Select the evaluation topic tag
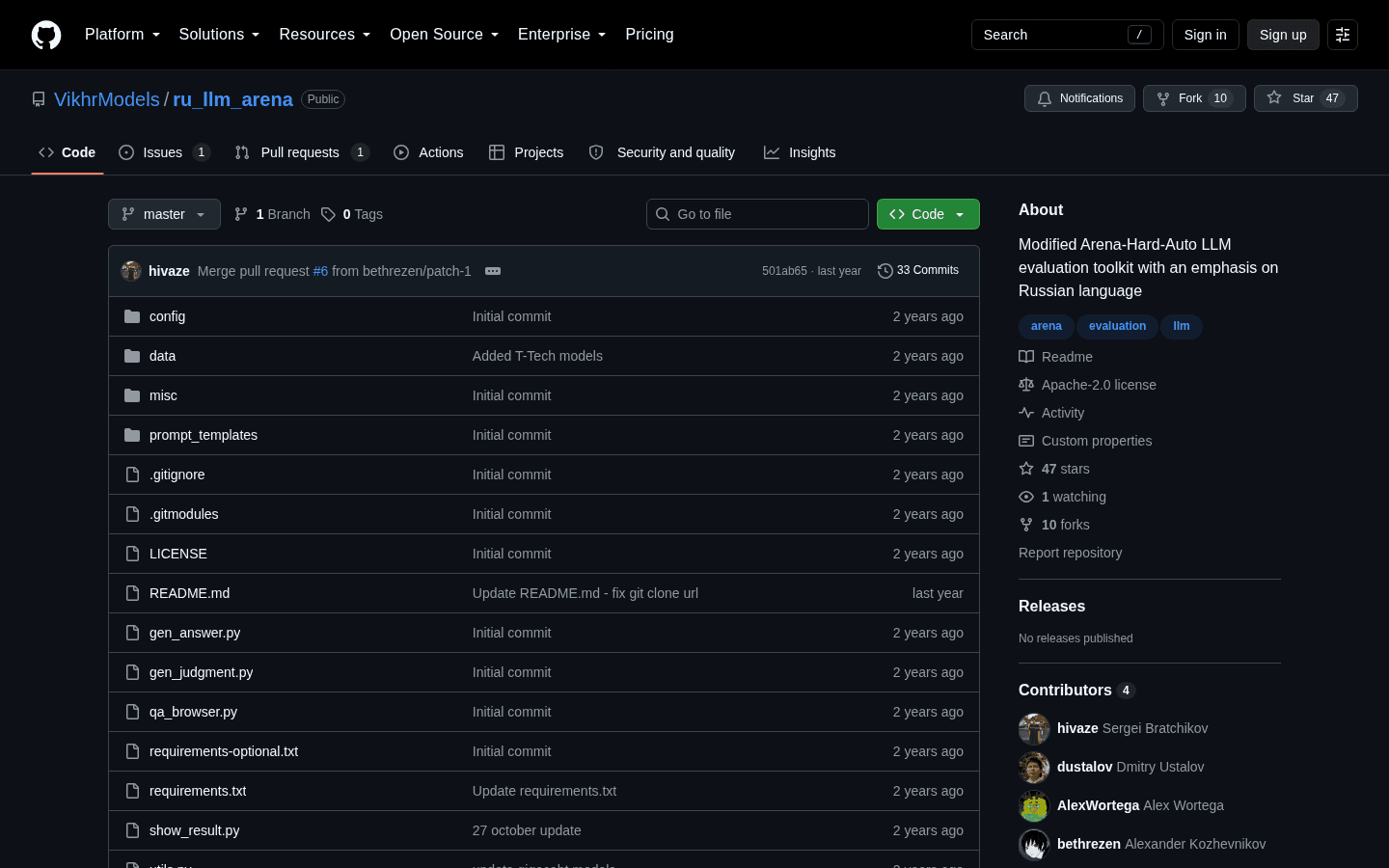Screen dimensions: 1389x868 tap(1118, 326)
